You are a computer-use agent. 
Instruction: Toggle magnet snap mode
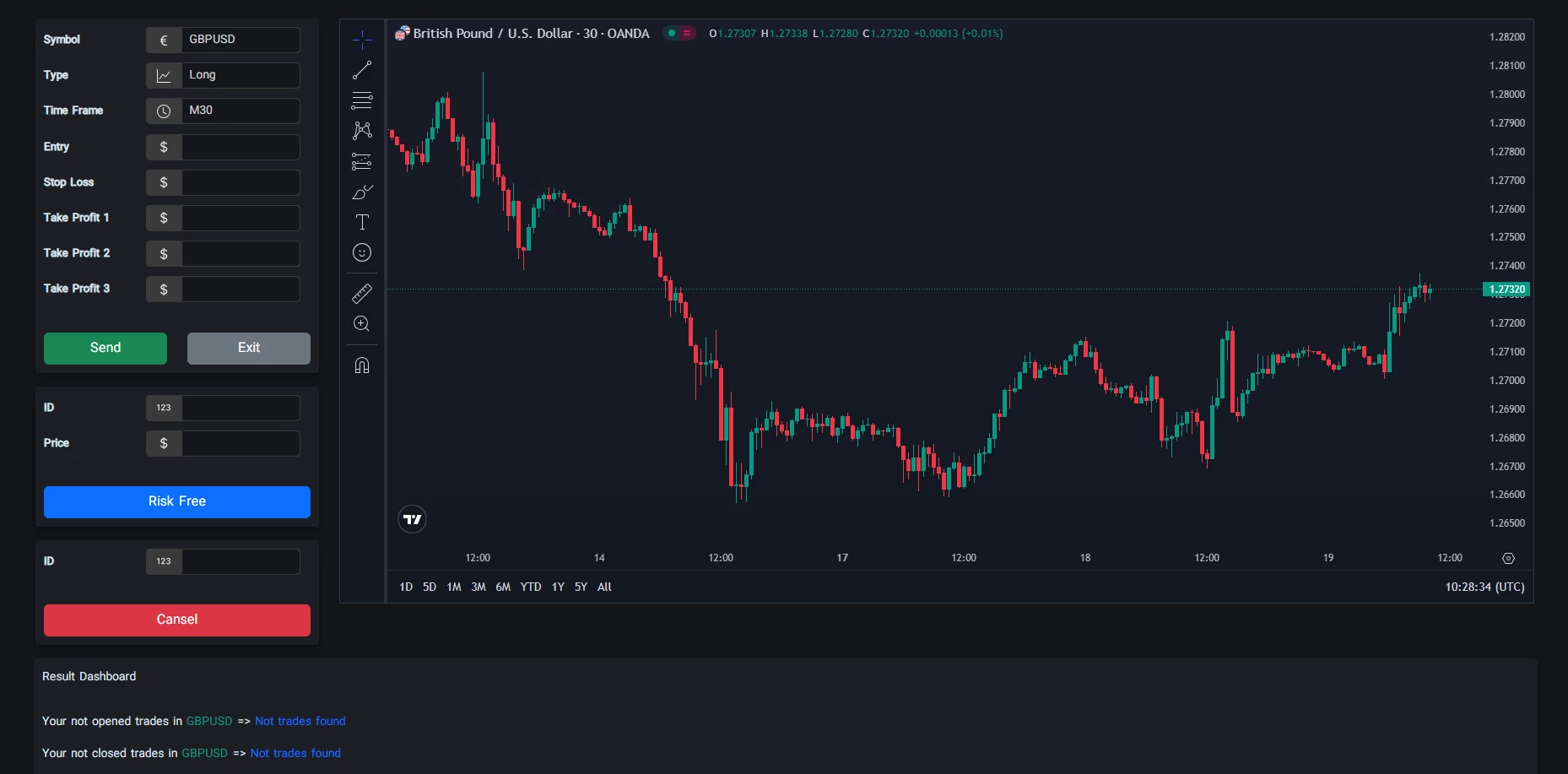pos(362,365)
